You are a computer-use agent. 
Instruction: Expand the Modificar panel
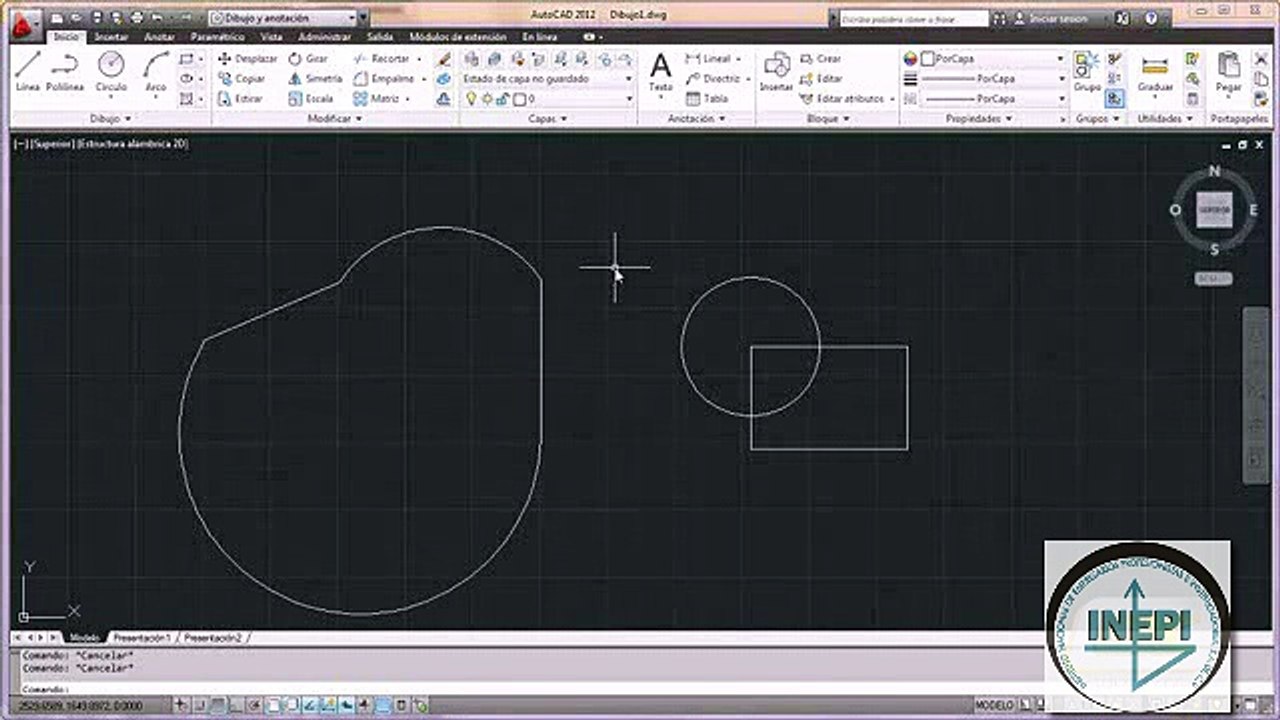click(335, 118)
